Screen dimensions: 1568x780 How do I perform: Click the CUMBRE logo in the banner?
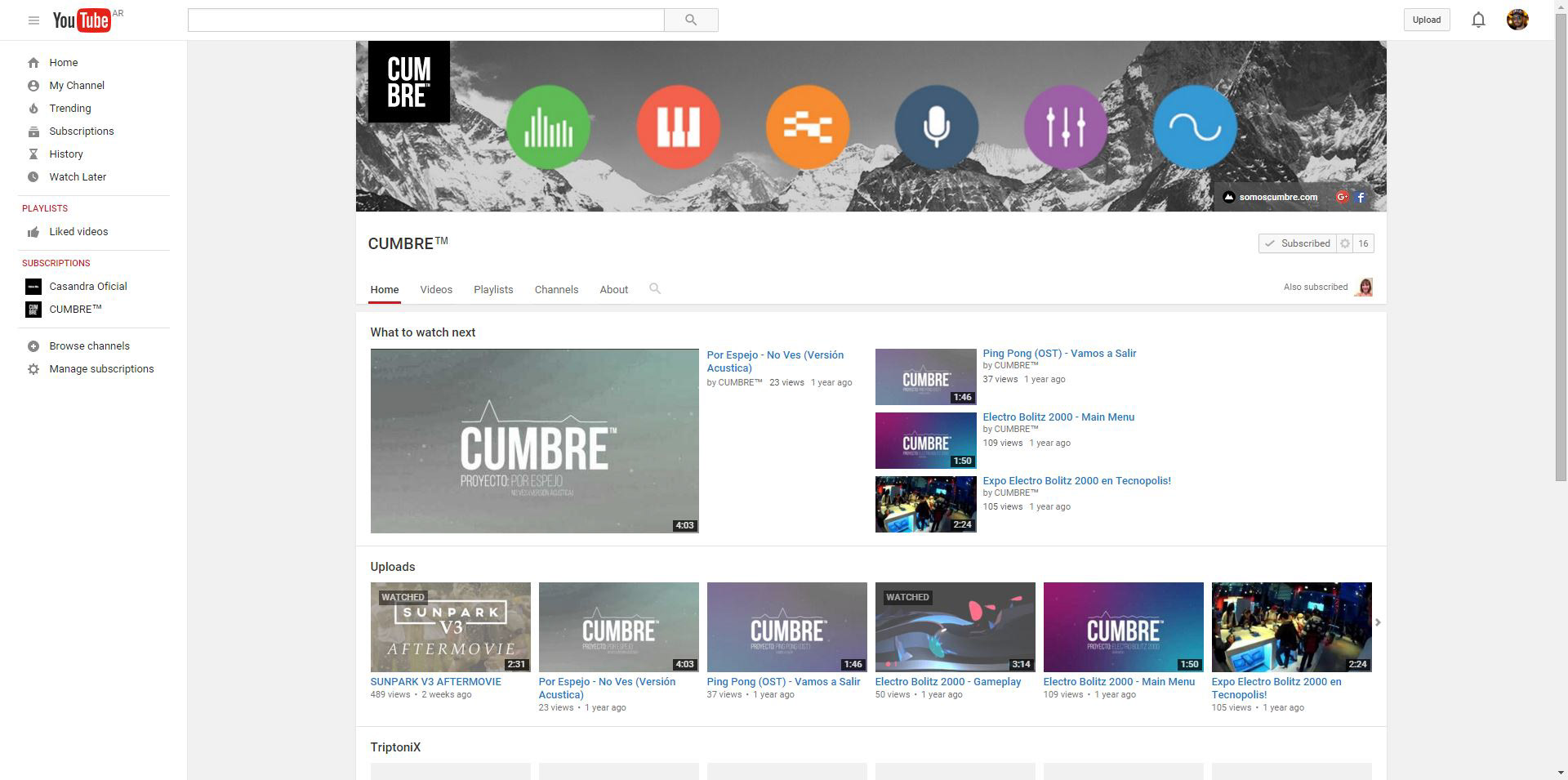tap(409, 82)
